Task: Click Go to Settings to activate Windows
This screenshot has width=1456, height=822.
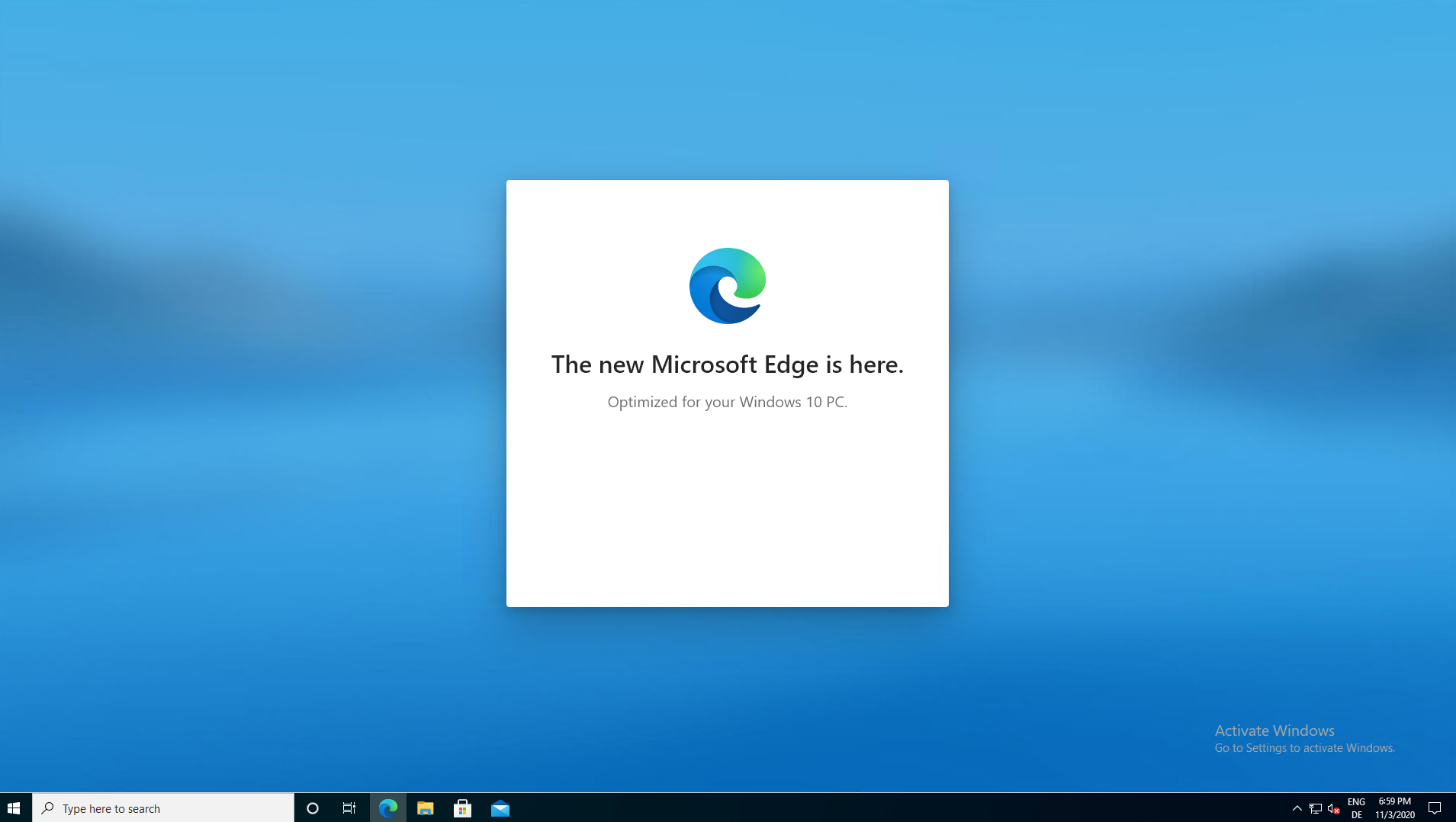Action: pyautogui.click(x=1304, y=747)
